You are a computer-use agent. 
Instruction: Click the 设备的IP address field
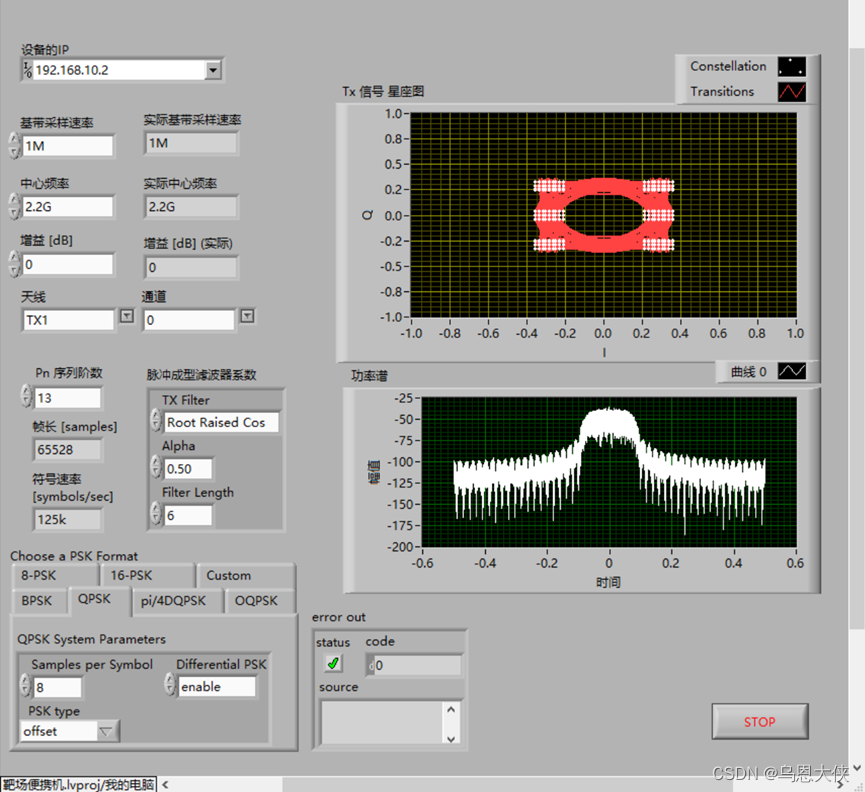[119, 70]
